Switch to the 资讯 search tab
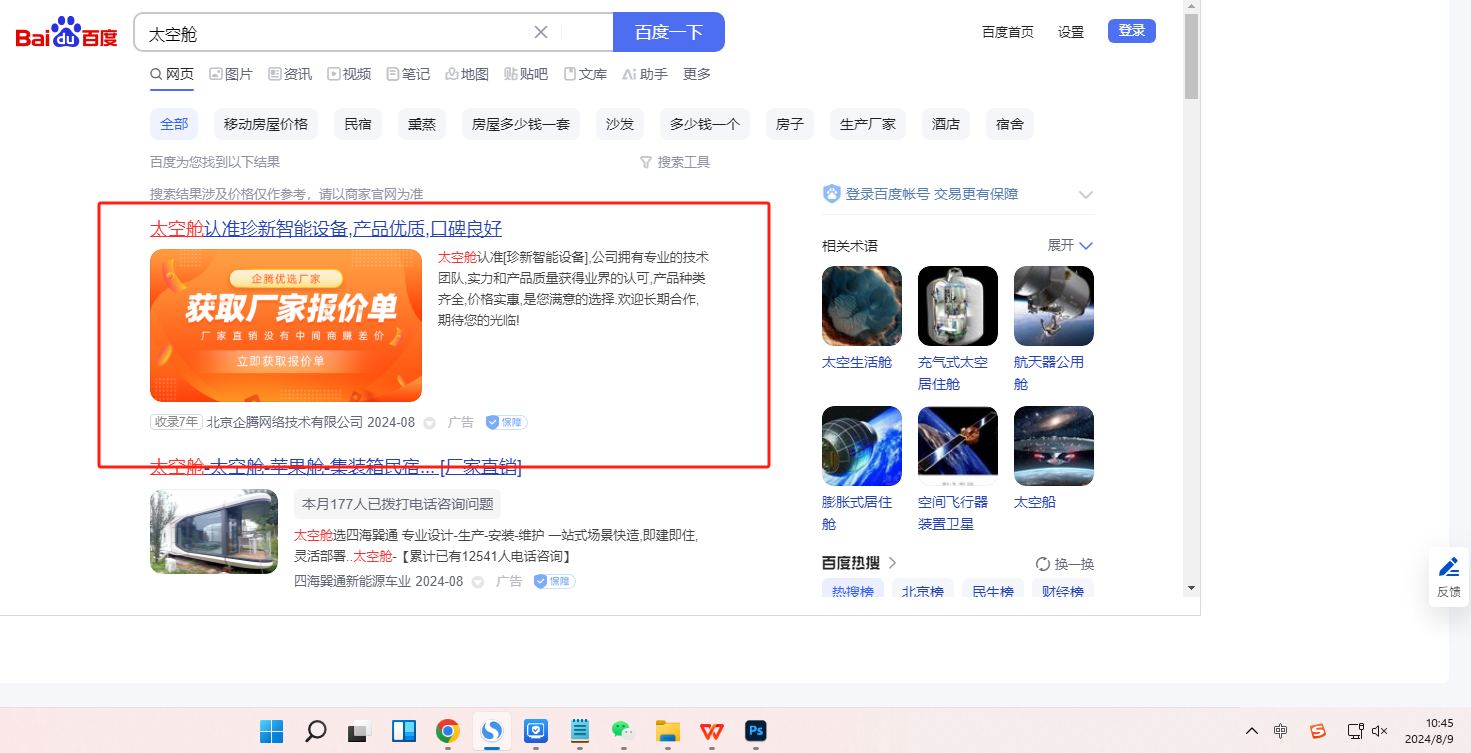Viewport: 1471px width, 753px height. pos(290,74)
